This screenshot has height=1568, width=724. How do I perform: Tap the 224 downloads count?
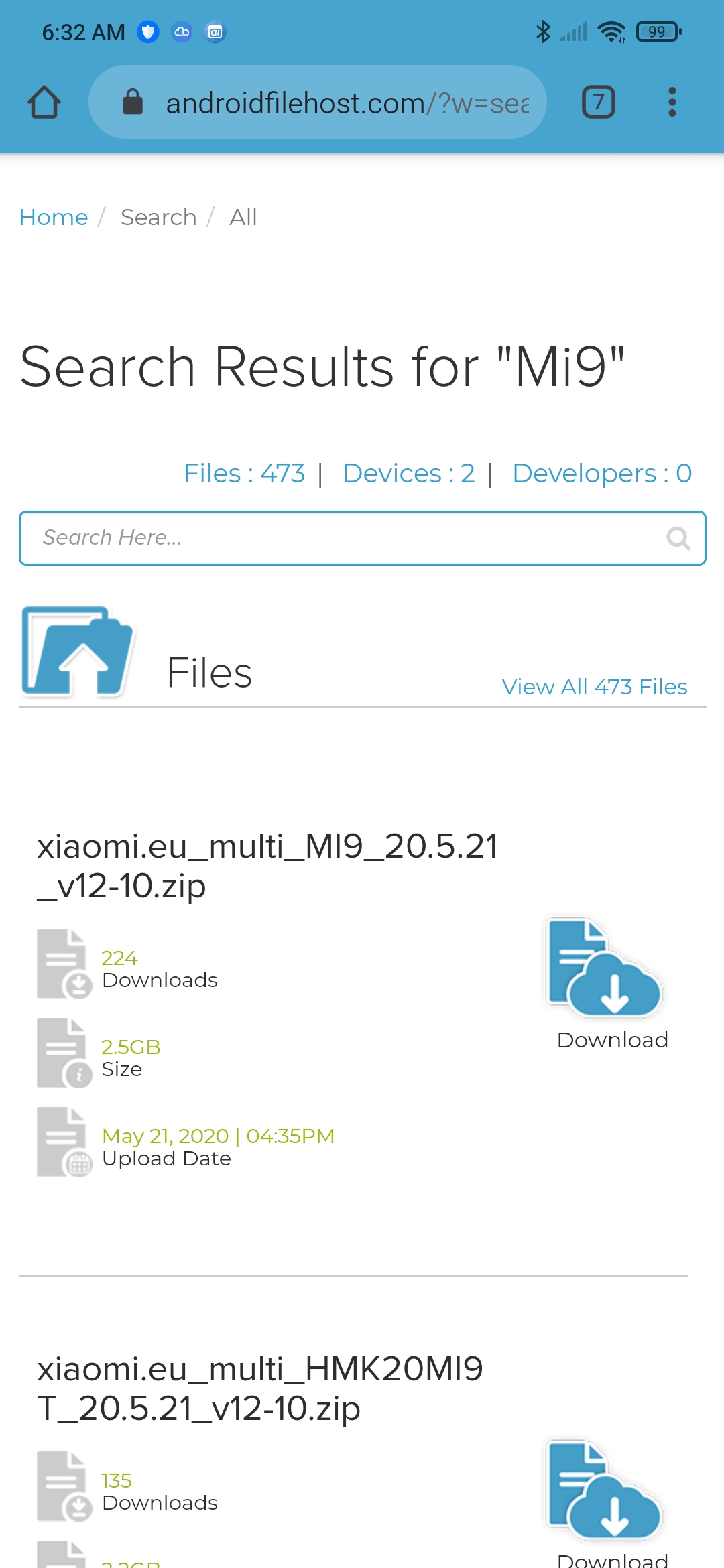[x=119, y=958]
